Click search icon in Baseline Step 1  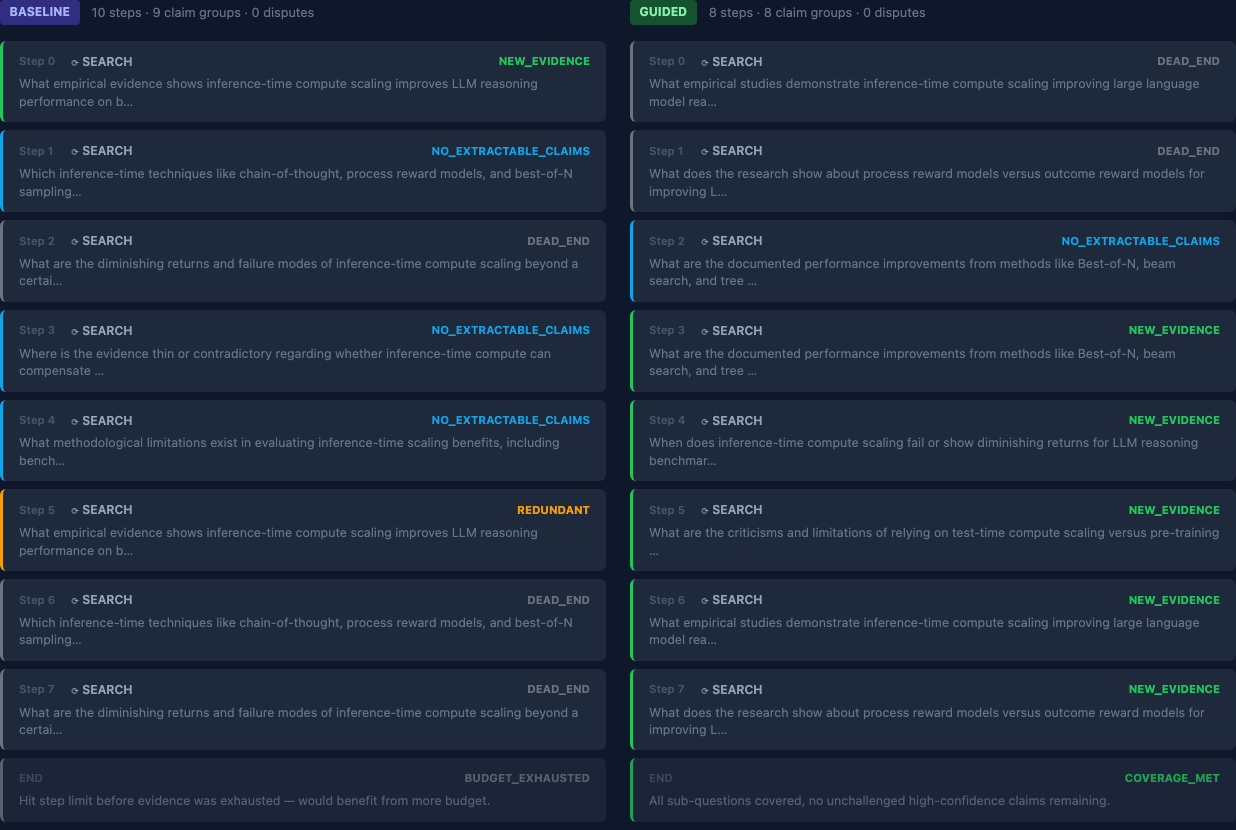75,152
